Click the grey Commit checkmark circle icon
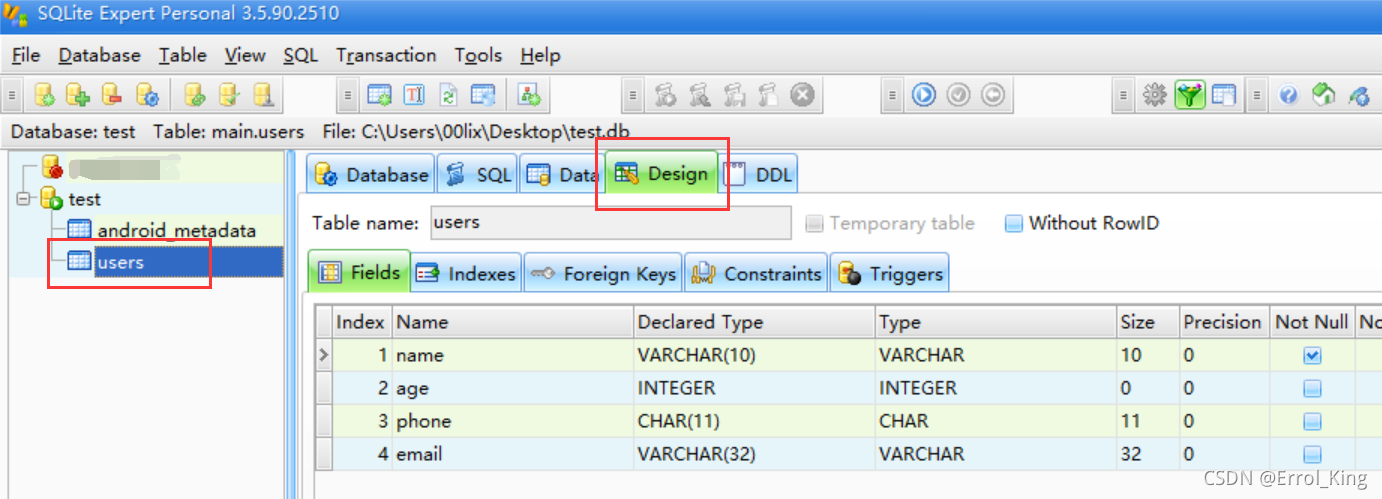 tap(958, 95)
